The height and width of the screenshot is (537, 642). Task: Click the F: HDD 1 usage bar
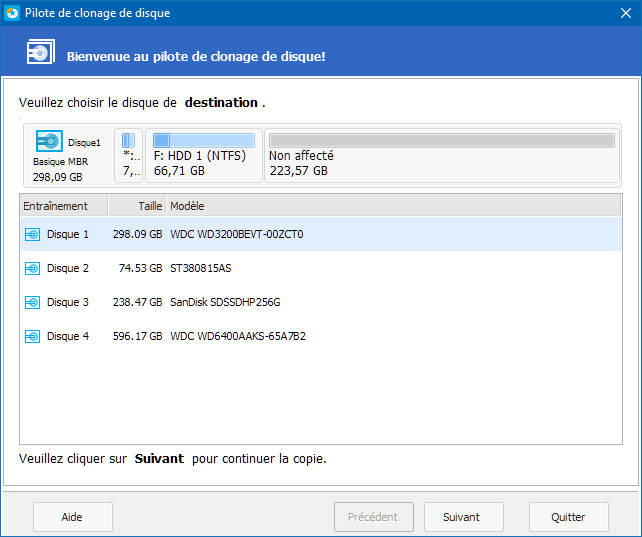[204, 140]
